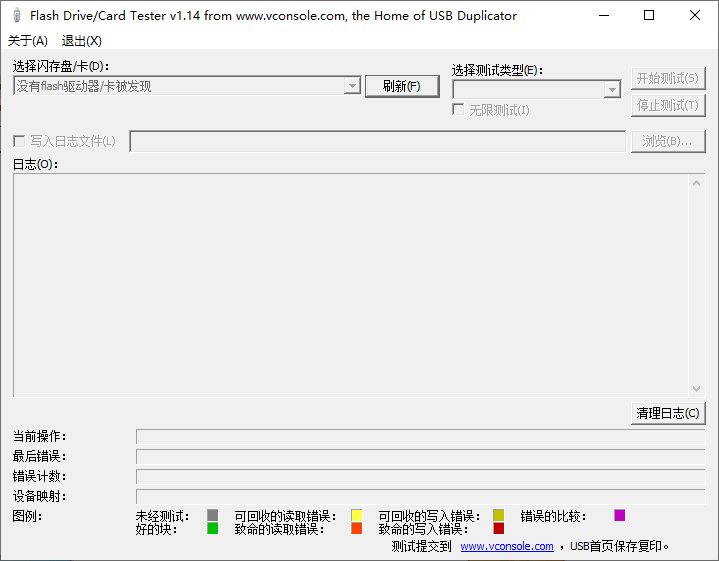Click the gray 未经测试 legend swatch

[212, 515]
